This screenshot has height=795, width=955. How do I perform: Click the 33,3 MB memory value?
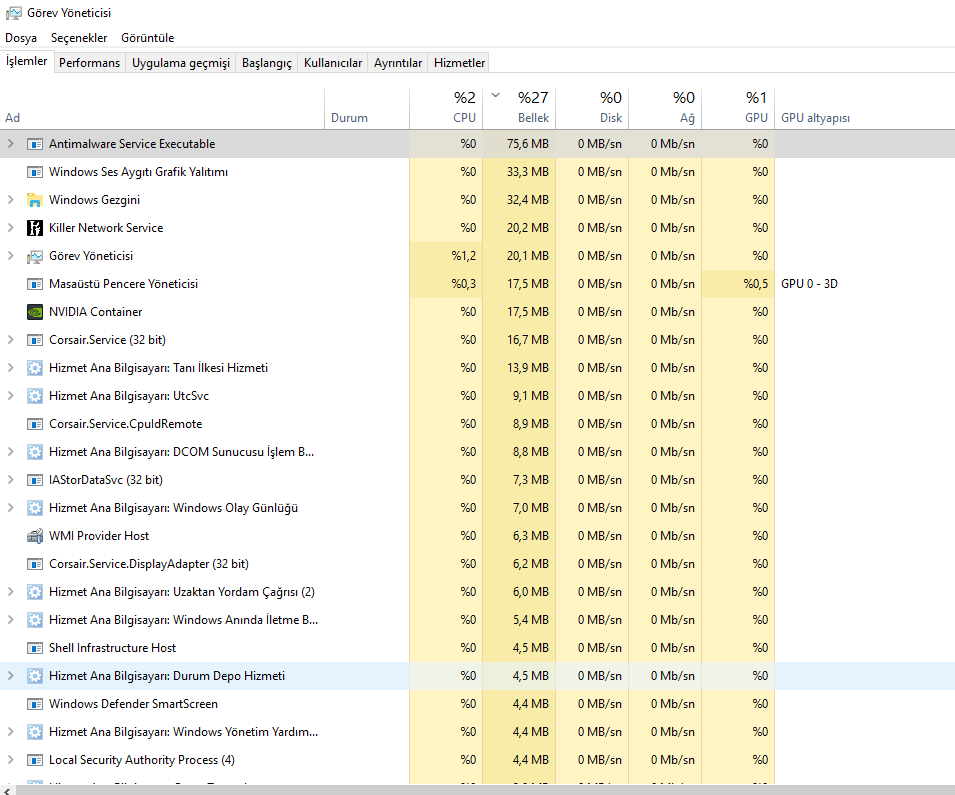[527, 172]
